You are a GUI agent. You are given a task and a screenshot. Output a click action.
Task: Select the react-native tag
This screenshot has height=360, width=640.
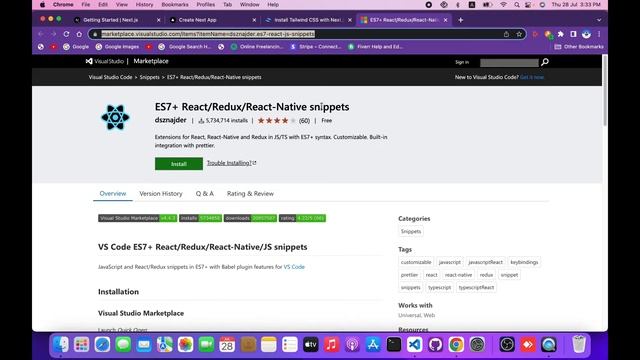458,275
